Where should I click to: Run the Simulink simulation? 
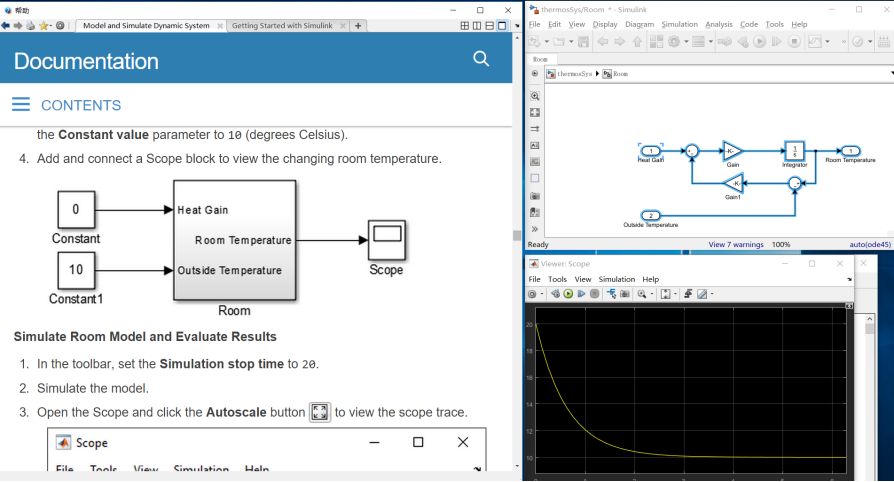coord(759,42)
